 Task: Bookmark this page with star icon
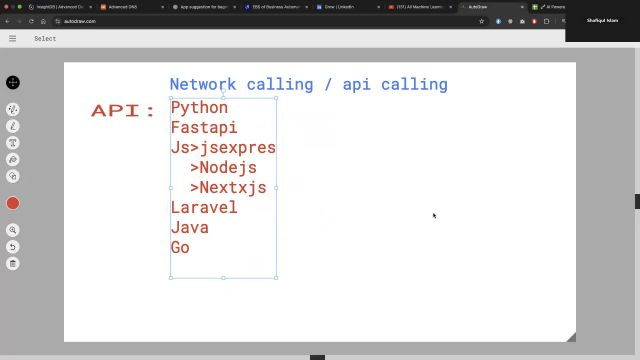(x=482, y=21)
